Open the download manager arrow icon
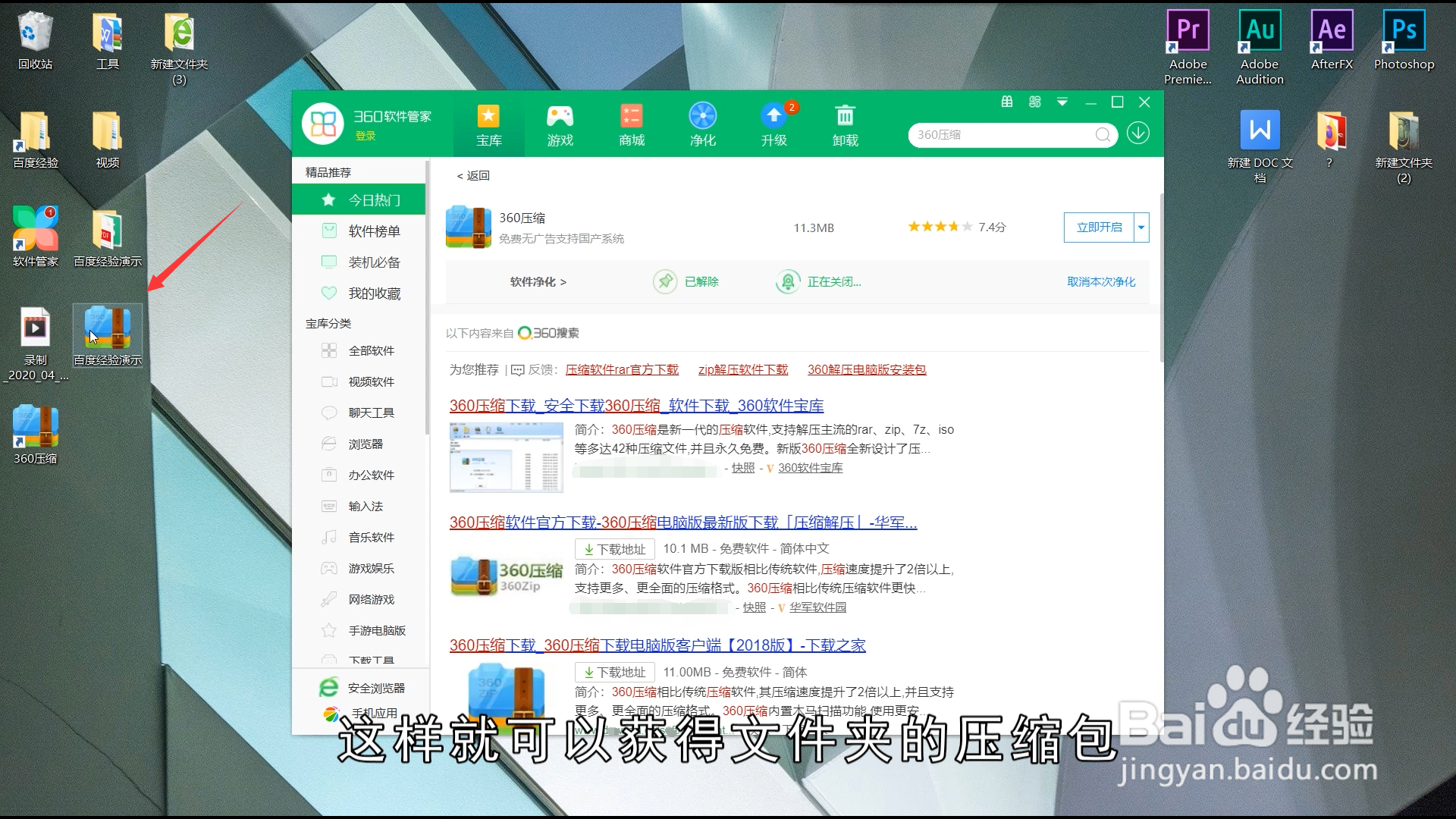 coord(1137,133)
